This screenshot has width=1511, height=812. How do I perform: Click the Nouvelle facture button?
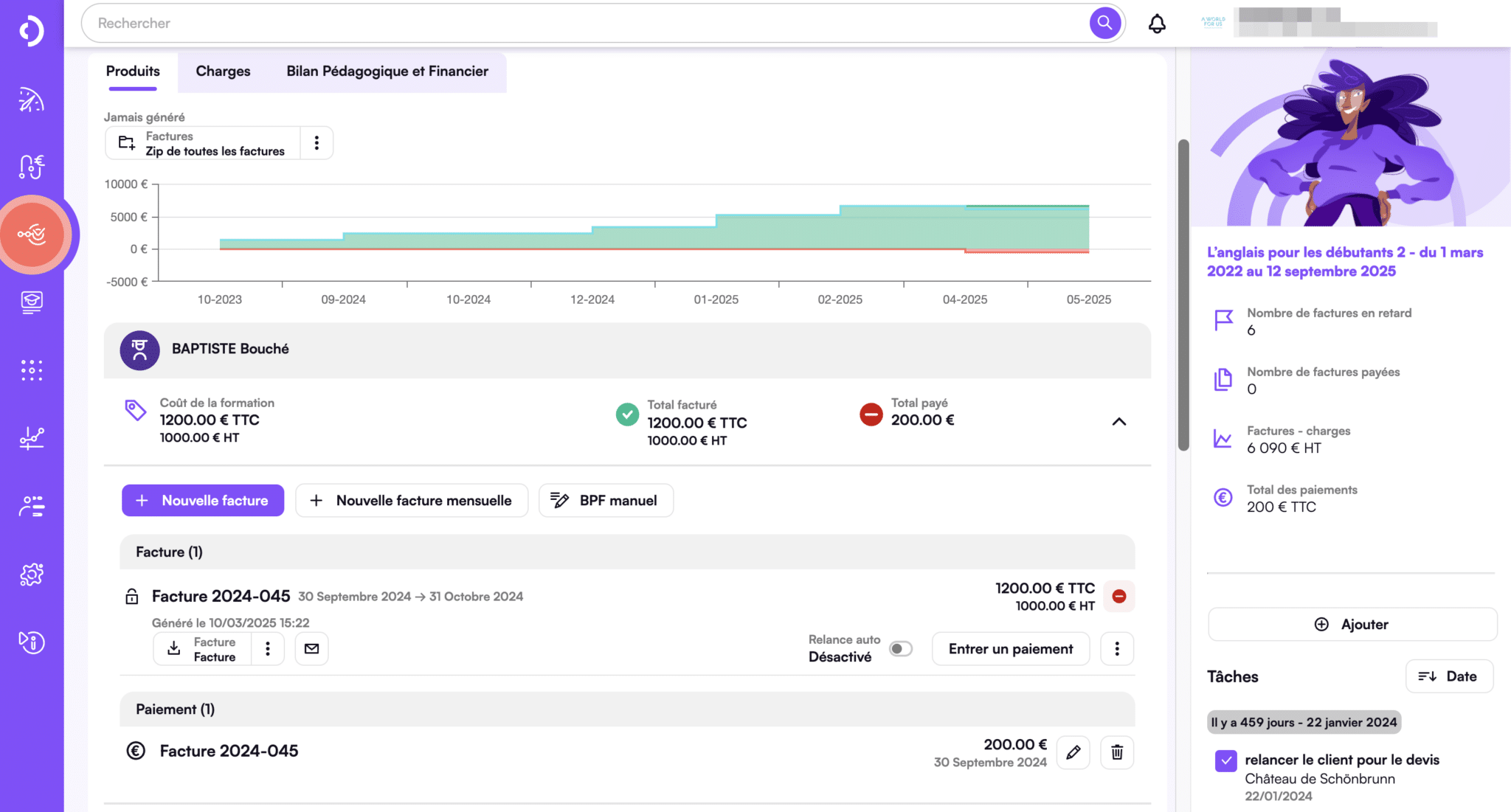pyautogui.click(x=203, y=501)
